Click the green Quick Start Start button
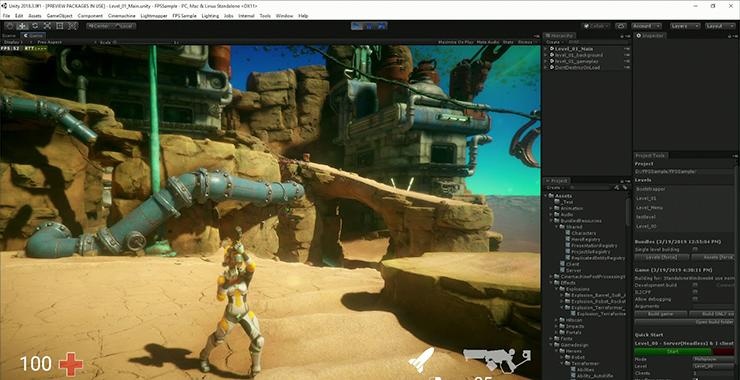This screenshot has width=740, height=380. (x=673, y=352)
